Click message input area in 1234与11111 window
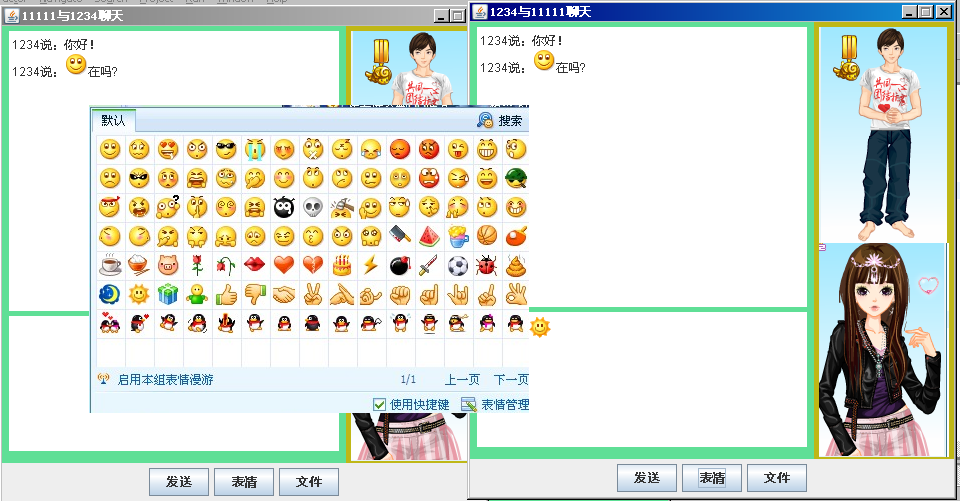This screenshot has width=960, height=501. tap(642, 380)
